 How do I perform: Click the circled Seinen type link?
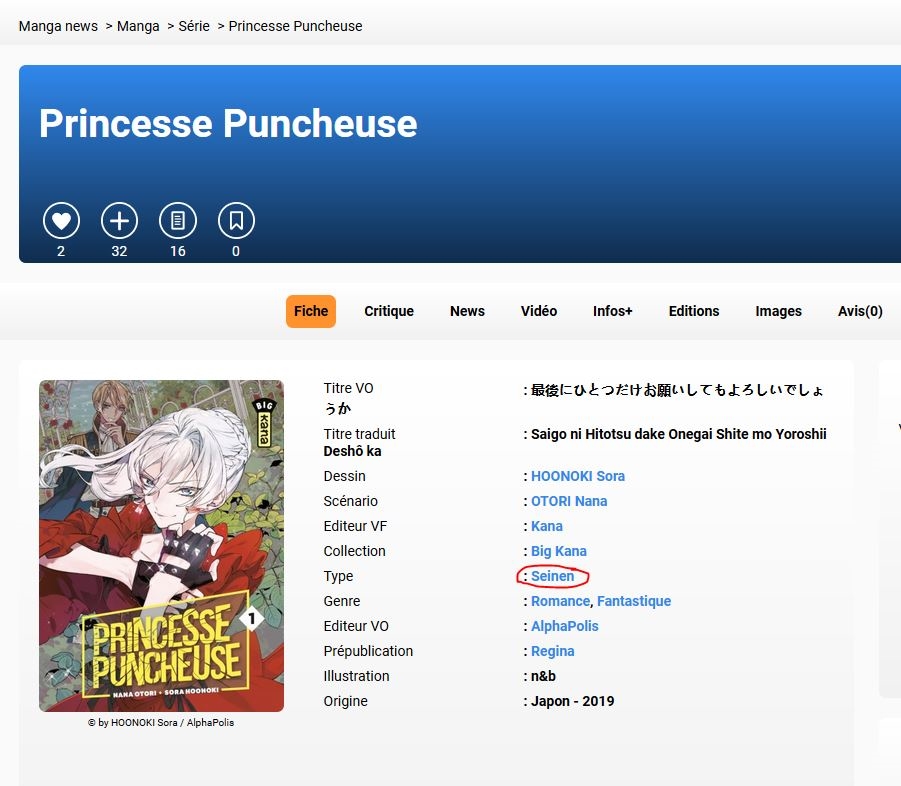point(552,576)
